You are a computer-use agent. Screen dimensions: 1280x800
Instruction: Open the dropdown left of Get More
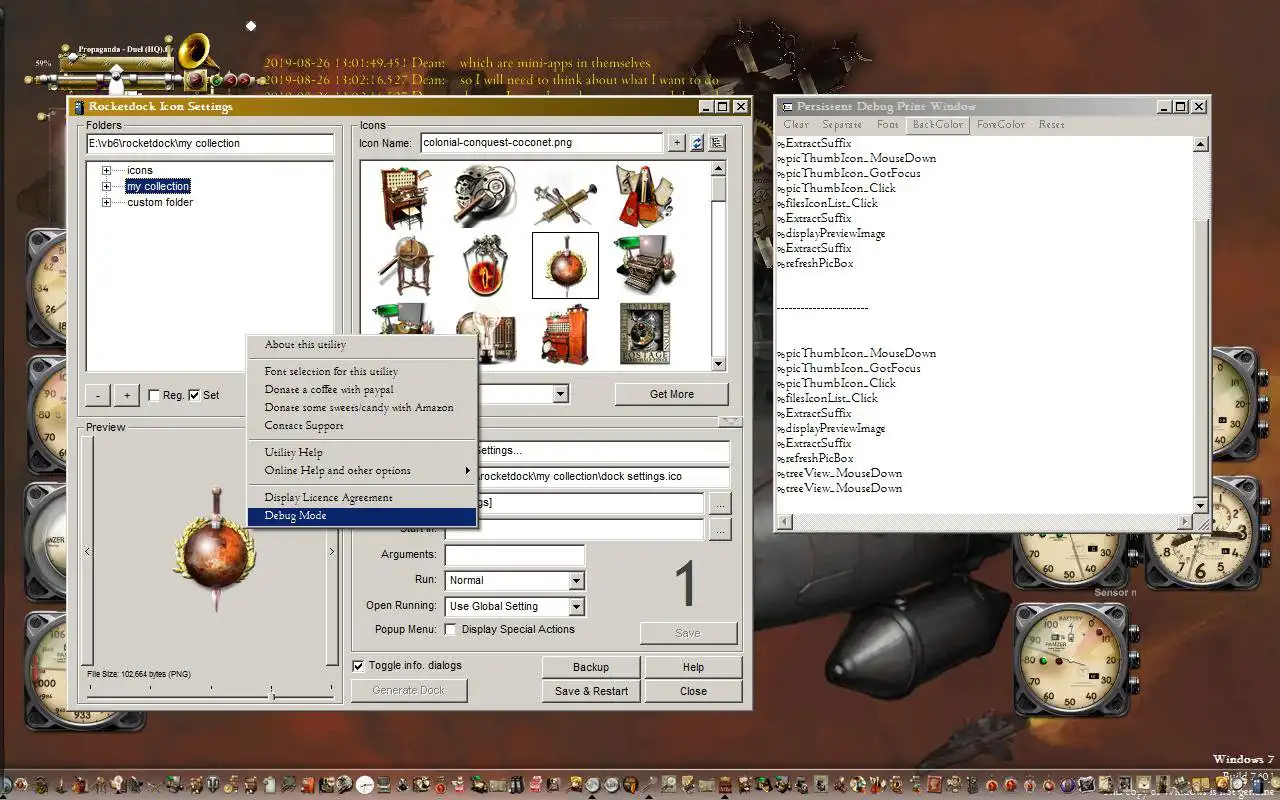(x=561, y=394)
